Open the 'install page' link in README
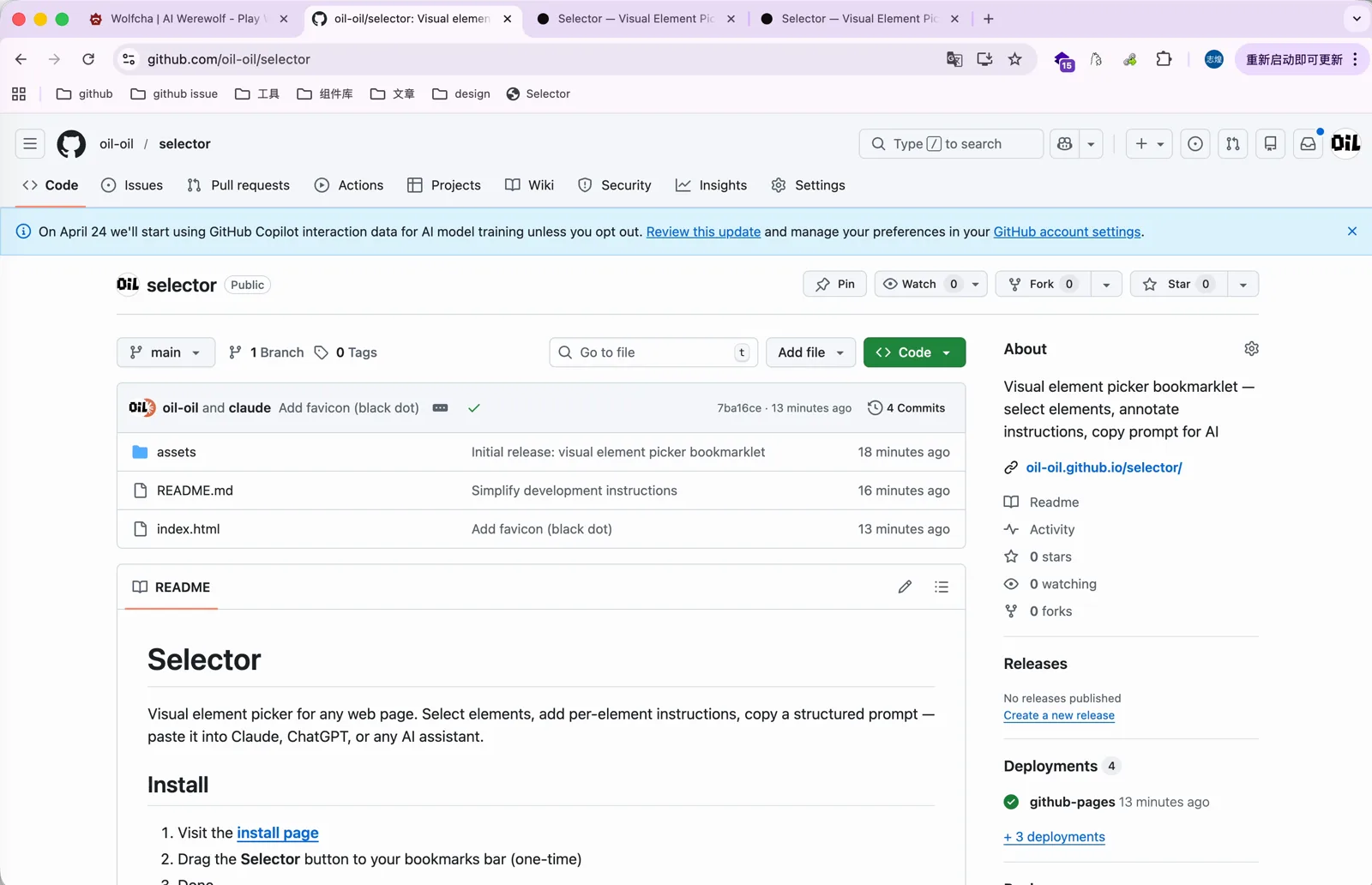Screen dimensions: 1372x885 [x=278, y=833]
